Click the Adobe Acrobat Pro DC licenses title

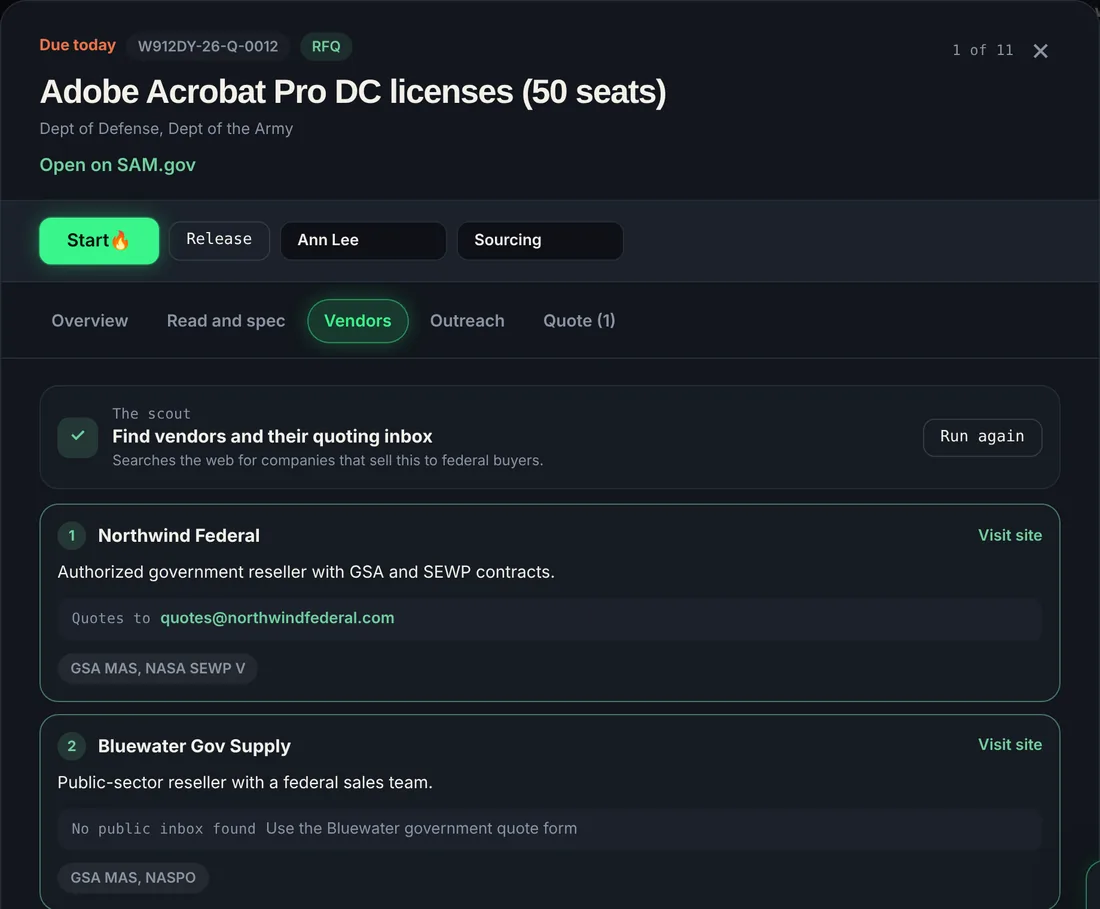pyautogui.click(x=353, y=92)
